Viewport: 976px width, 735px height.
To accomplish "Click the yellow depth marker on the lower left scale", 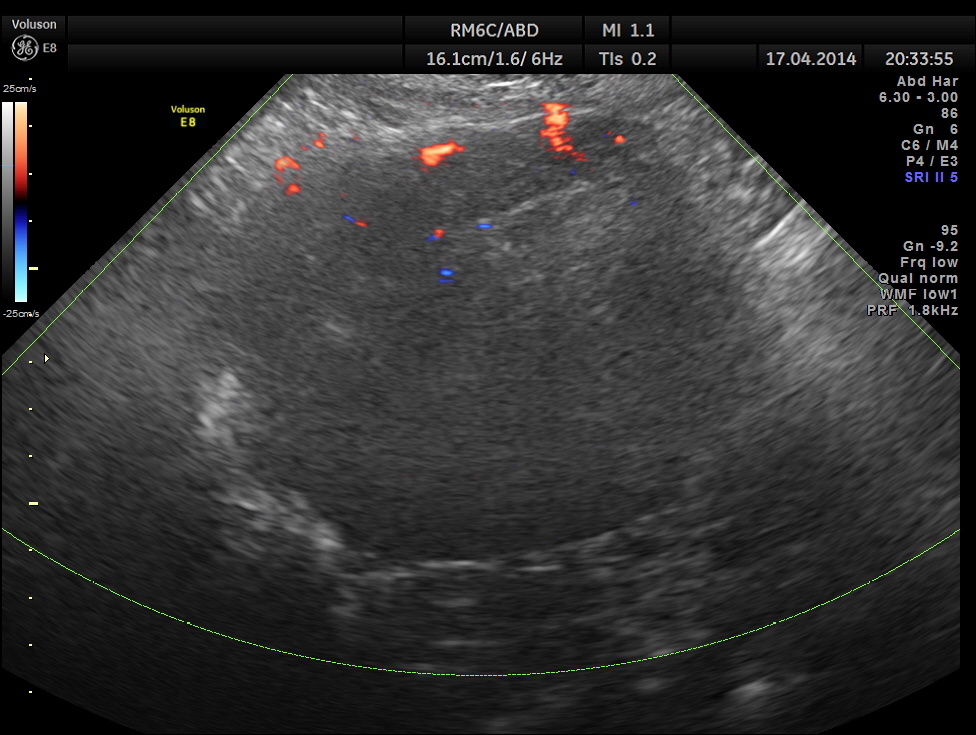I will (33, 503).
